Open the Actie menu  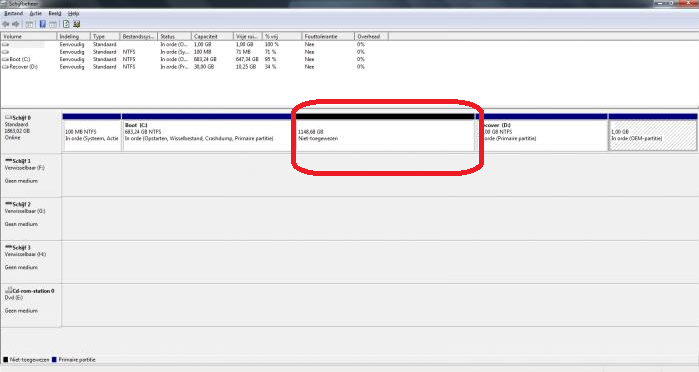coord(36,14)
